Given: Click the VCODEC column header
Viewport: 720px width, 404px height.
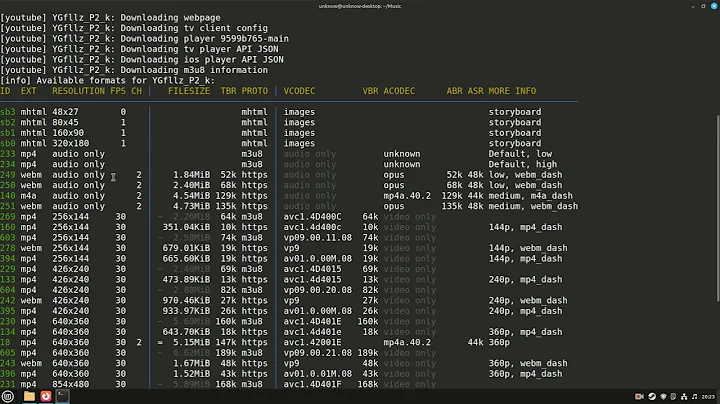Looking at the screenshot, I should 299,91.
